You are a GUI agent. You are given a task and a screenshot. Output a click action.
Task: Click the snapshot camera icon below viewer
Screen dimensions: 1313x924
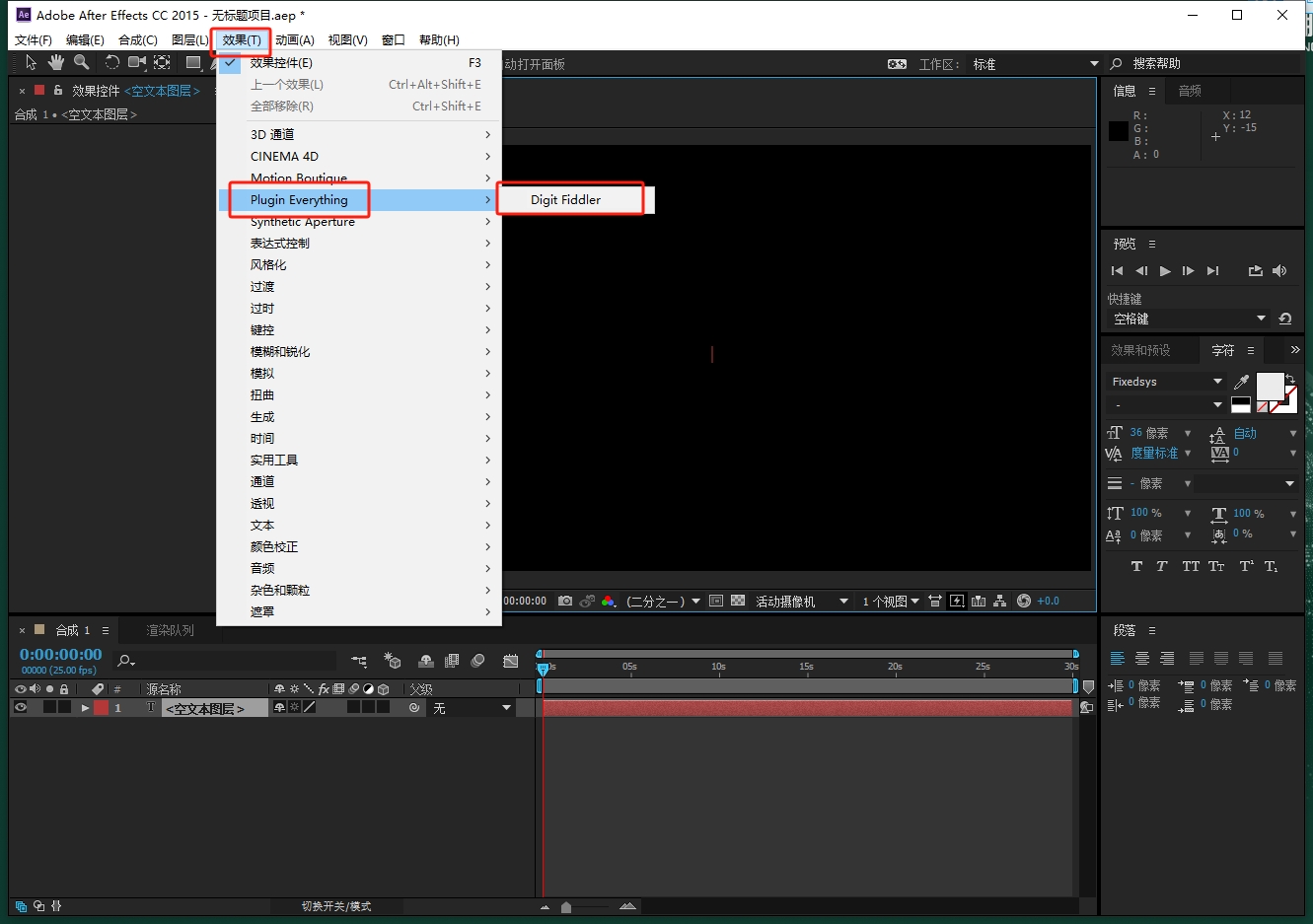point(565,601)
